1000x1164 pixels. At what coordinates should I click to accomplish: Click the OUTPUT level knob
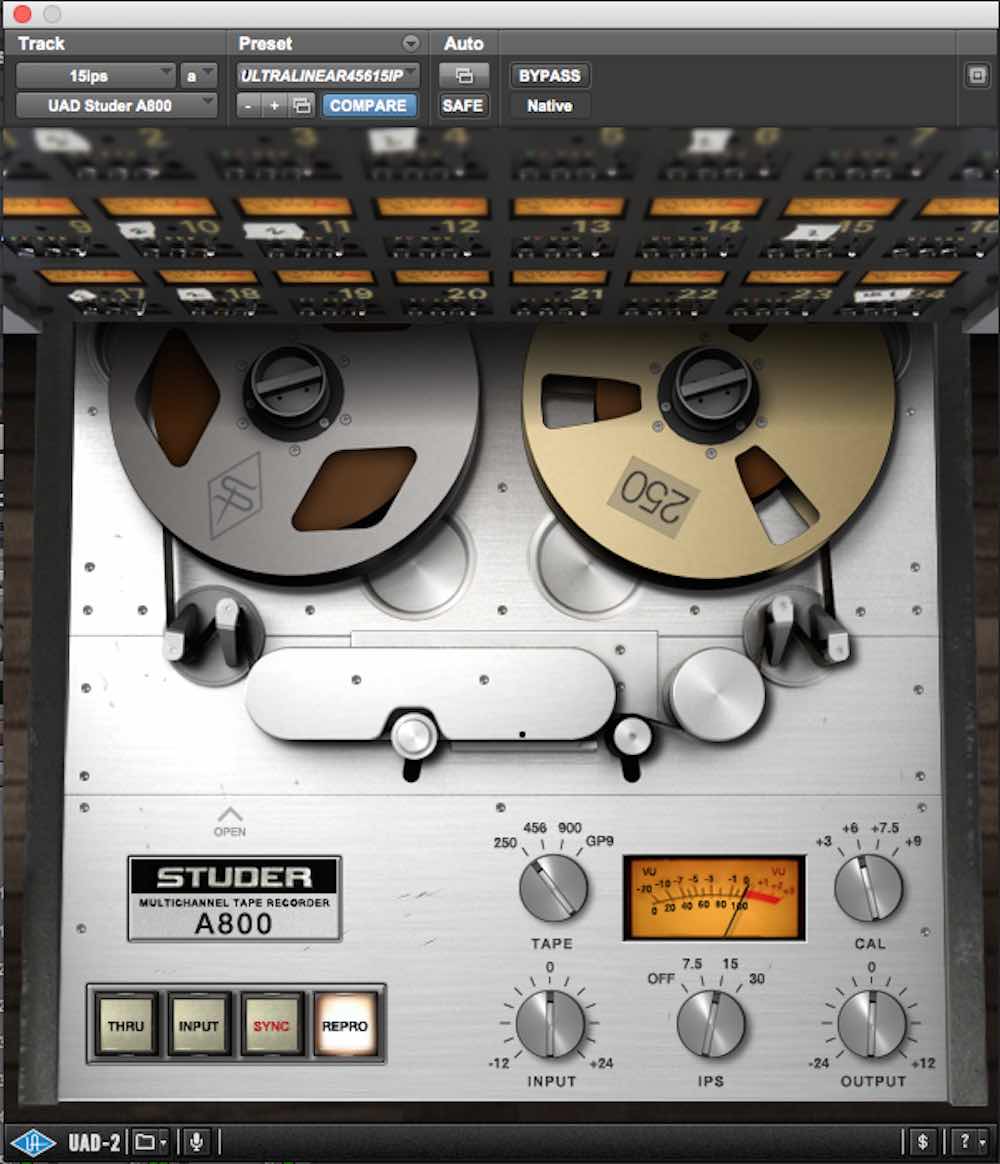point(872,1025)
